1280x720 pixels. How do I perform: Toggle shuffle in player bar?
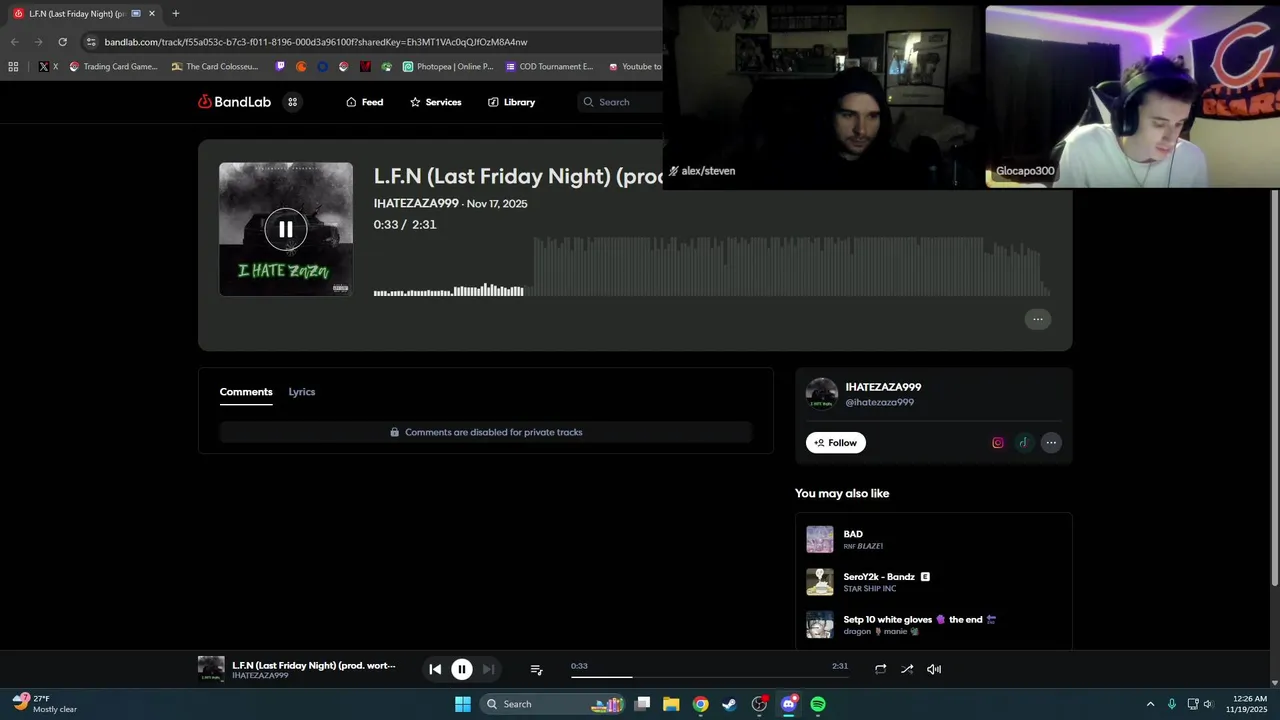pos(907,669)
